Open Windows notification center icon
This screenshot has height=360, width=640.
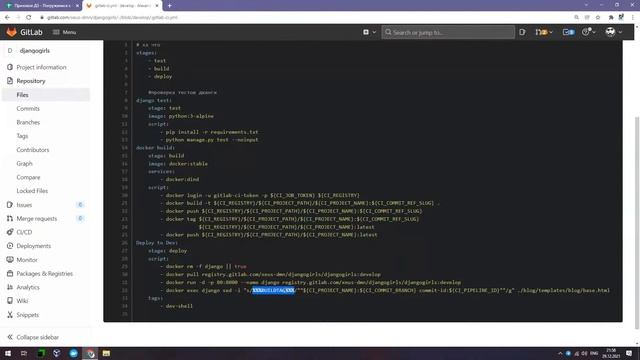629,353
